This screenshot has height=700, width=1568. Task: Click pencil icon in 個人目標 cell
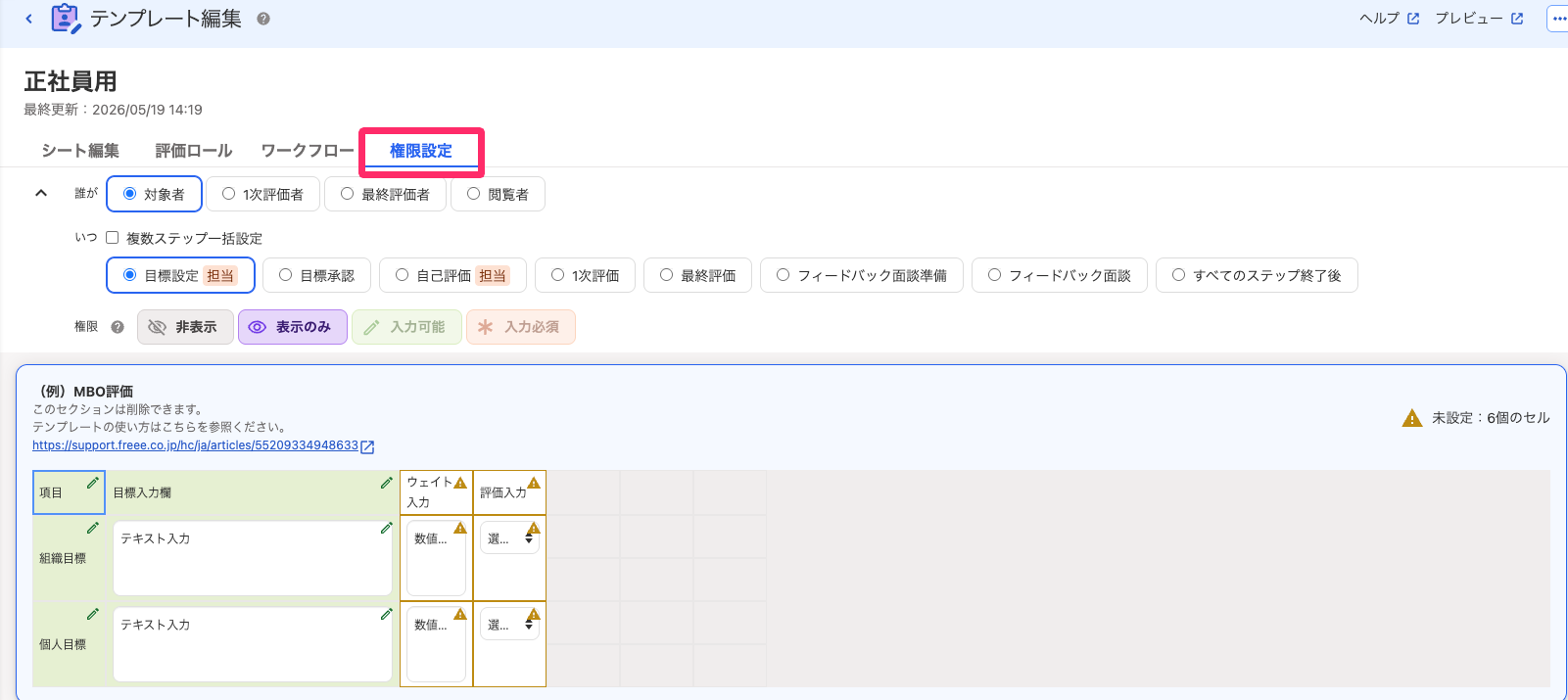tap(93, 614)
